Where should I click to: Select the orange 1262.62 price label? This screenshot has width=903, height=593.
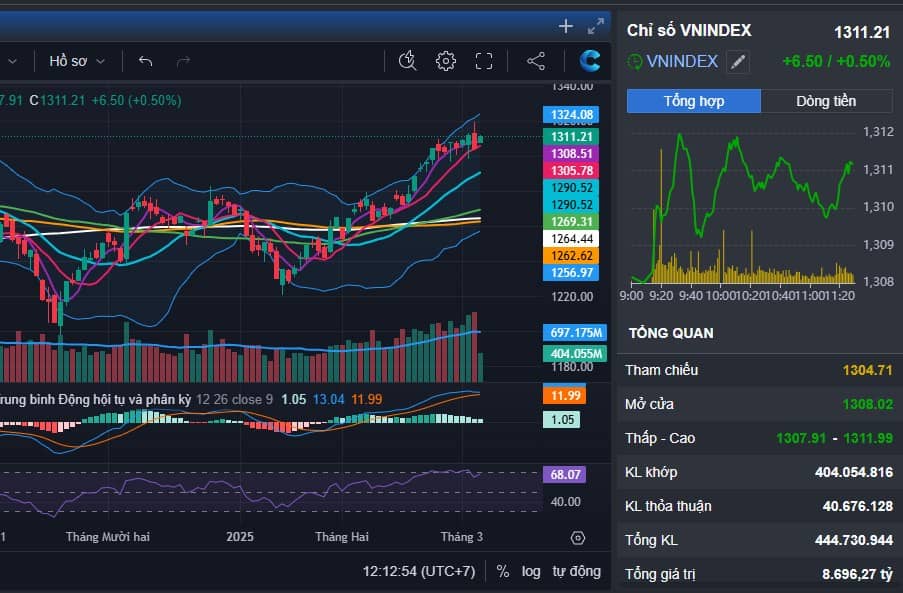pos(571,256)
